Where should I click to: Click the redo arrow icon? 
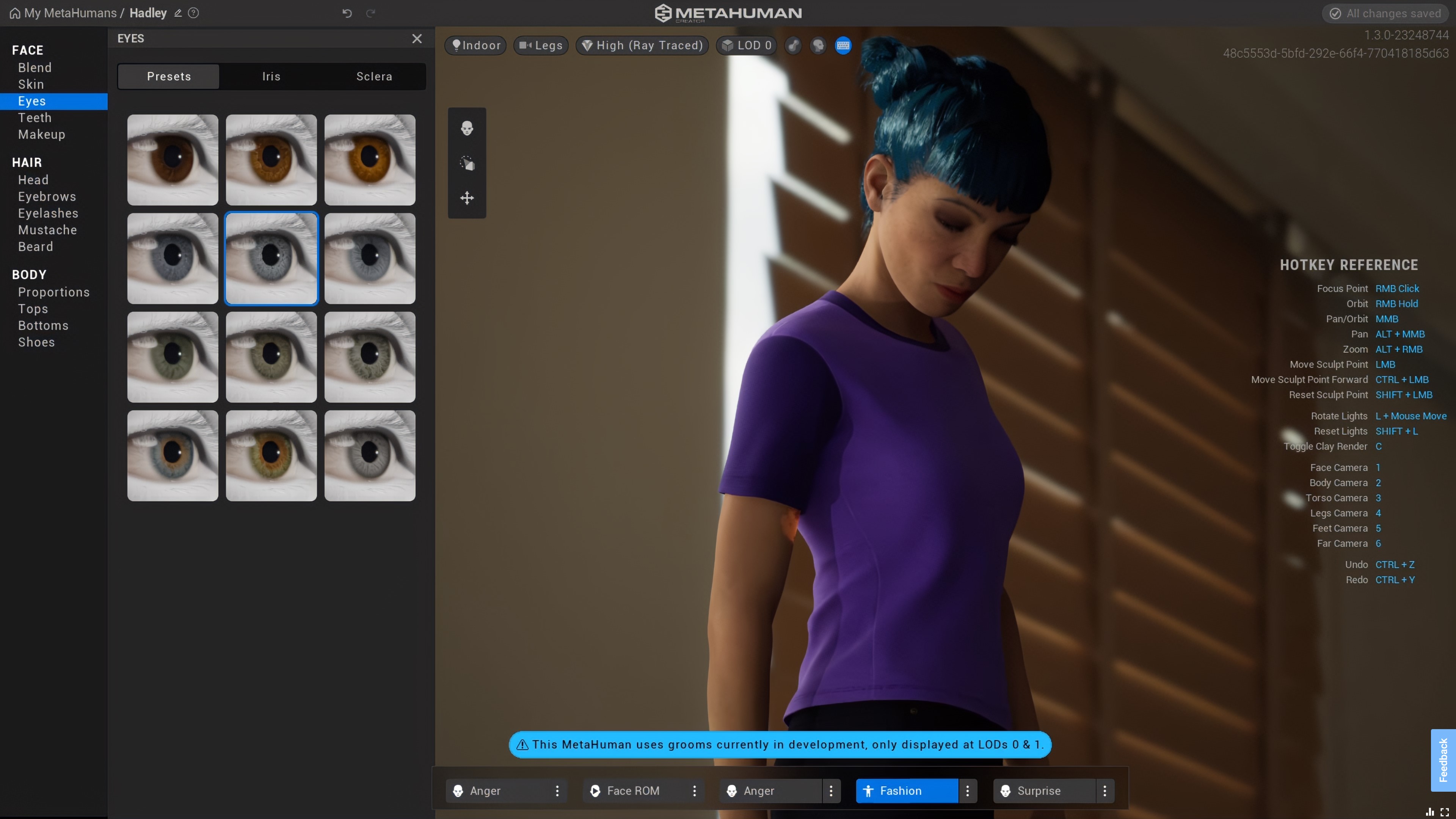371,13
